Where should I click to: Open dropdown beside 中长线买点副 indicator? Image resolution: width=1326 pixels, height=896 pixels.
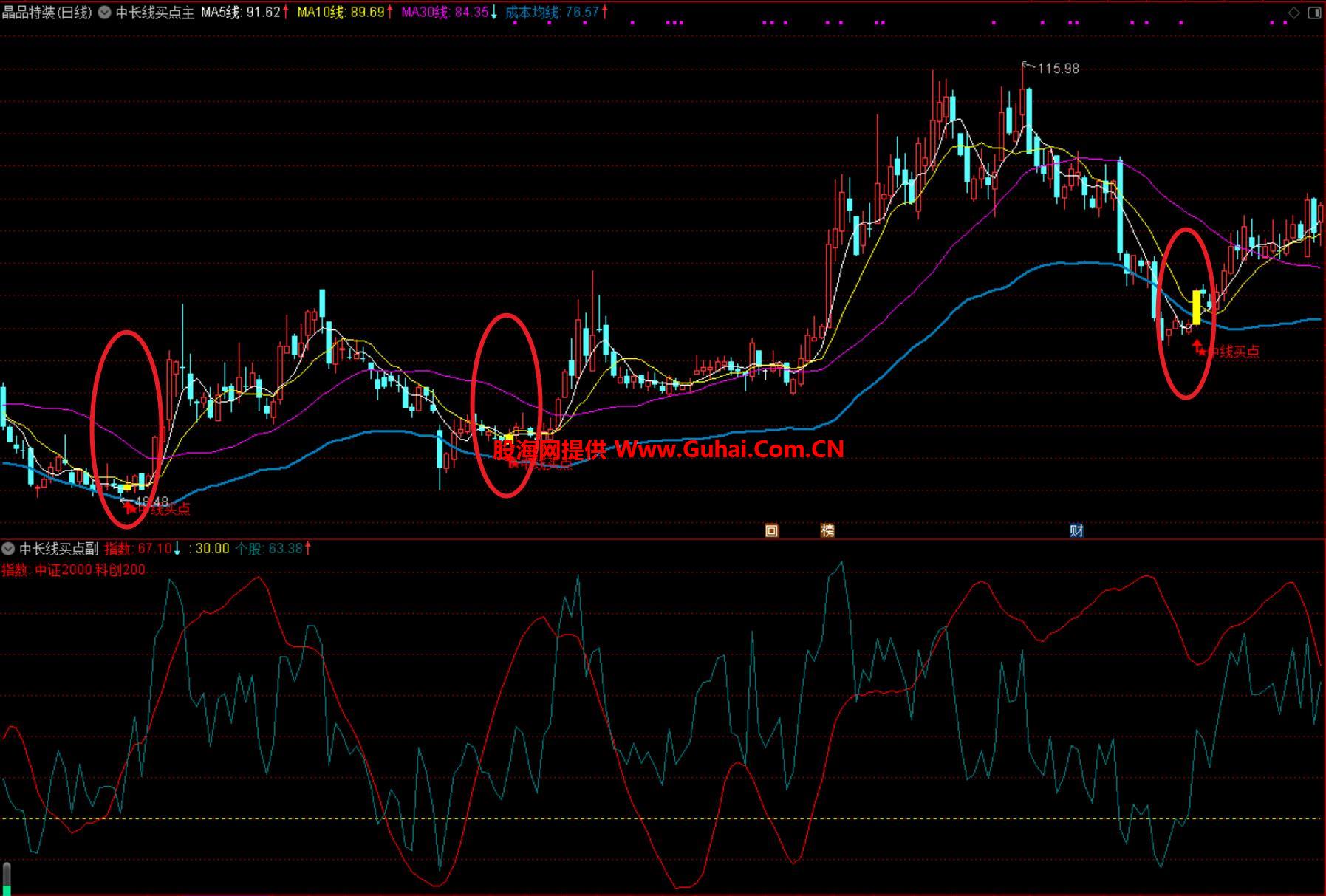click(9, 549)
